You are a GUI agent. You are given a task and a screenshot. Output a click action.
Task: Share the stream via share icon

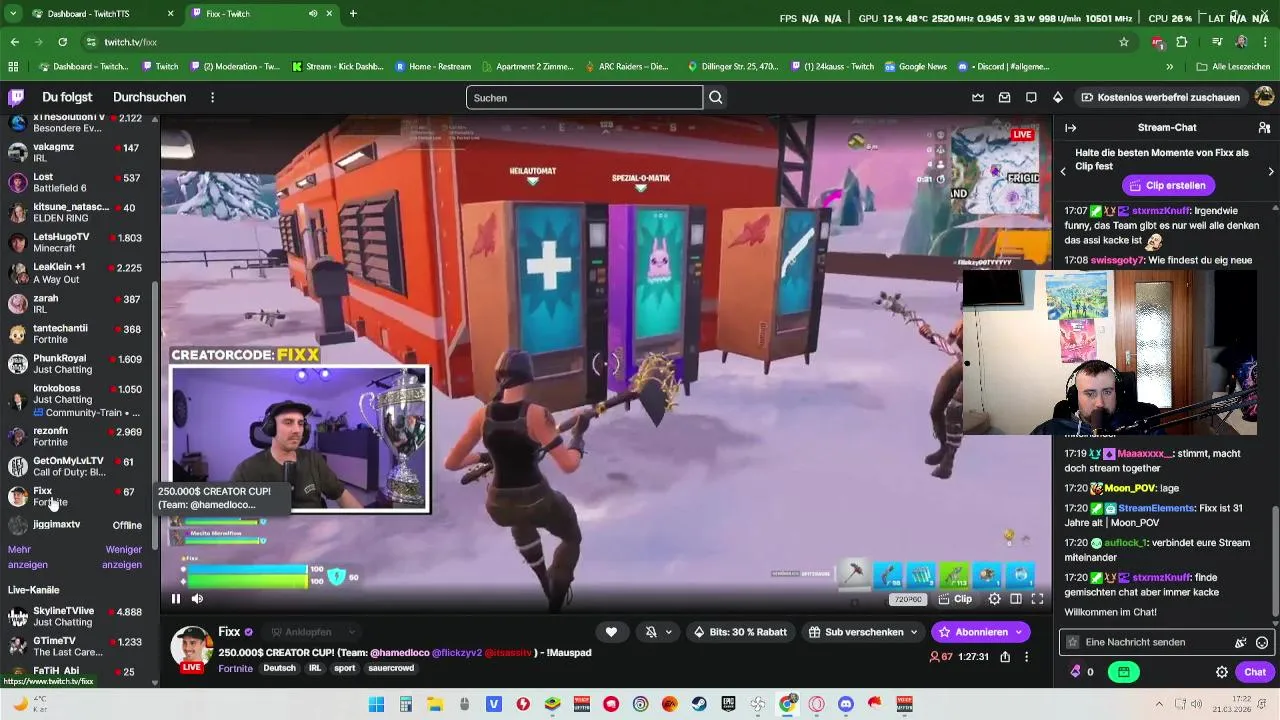coord(1005,657)
